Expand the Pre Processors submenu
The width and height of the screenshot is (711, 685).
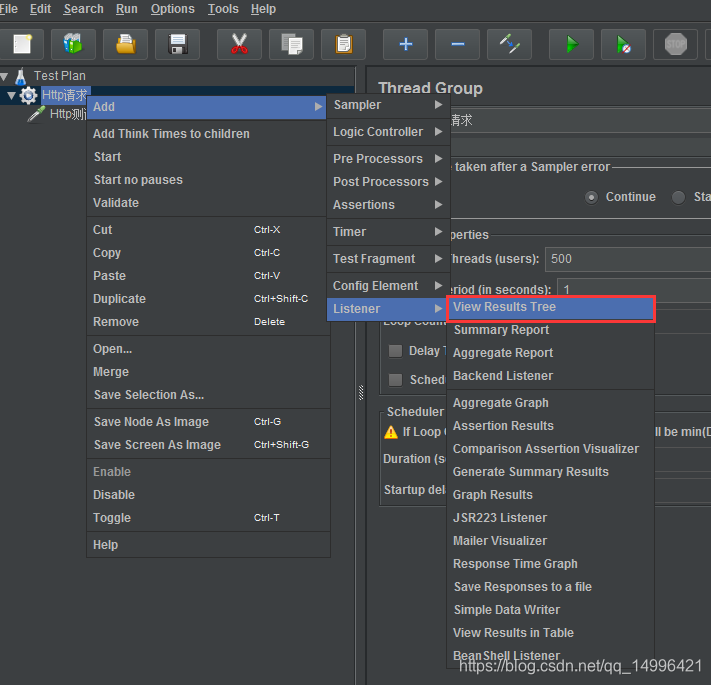(x=388, y=159)
